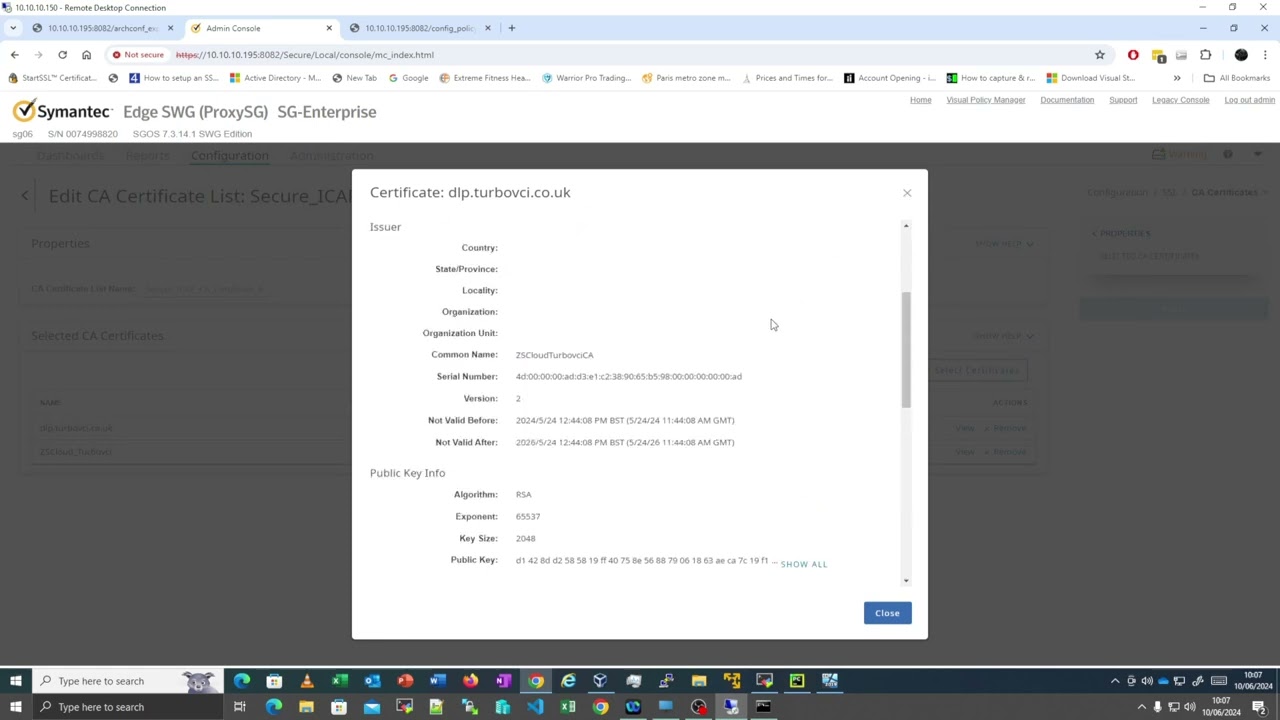The image size is (1280, 720).
Task: Open Chrome on the remote taskbar
Action: pos(536,681)
